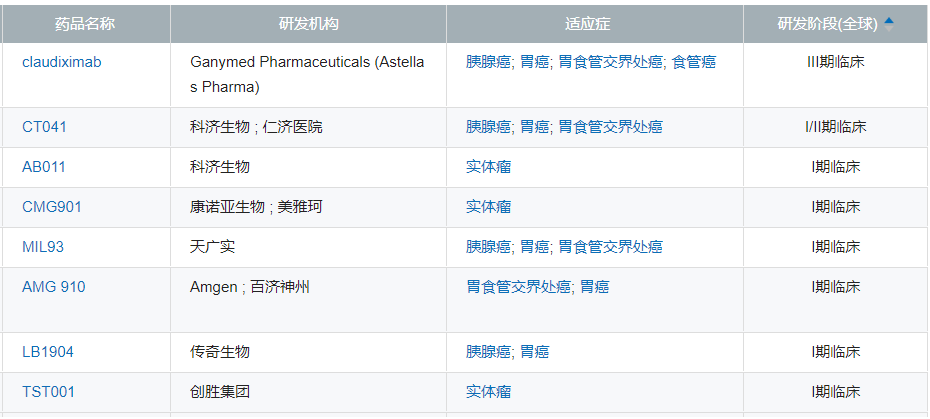Open the AMG 910 drug link
This screenshot has height=419, width=930.
(x=54, y=287)
